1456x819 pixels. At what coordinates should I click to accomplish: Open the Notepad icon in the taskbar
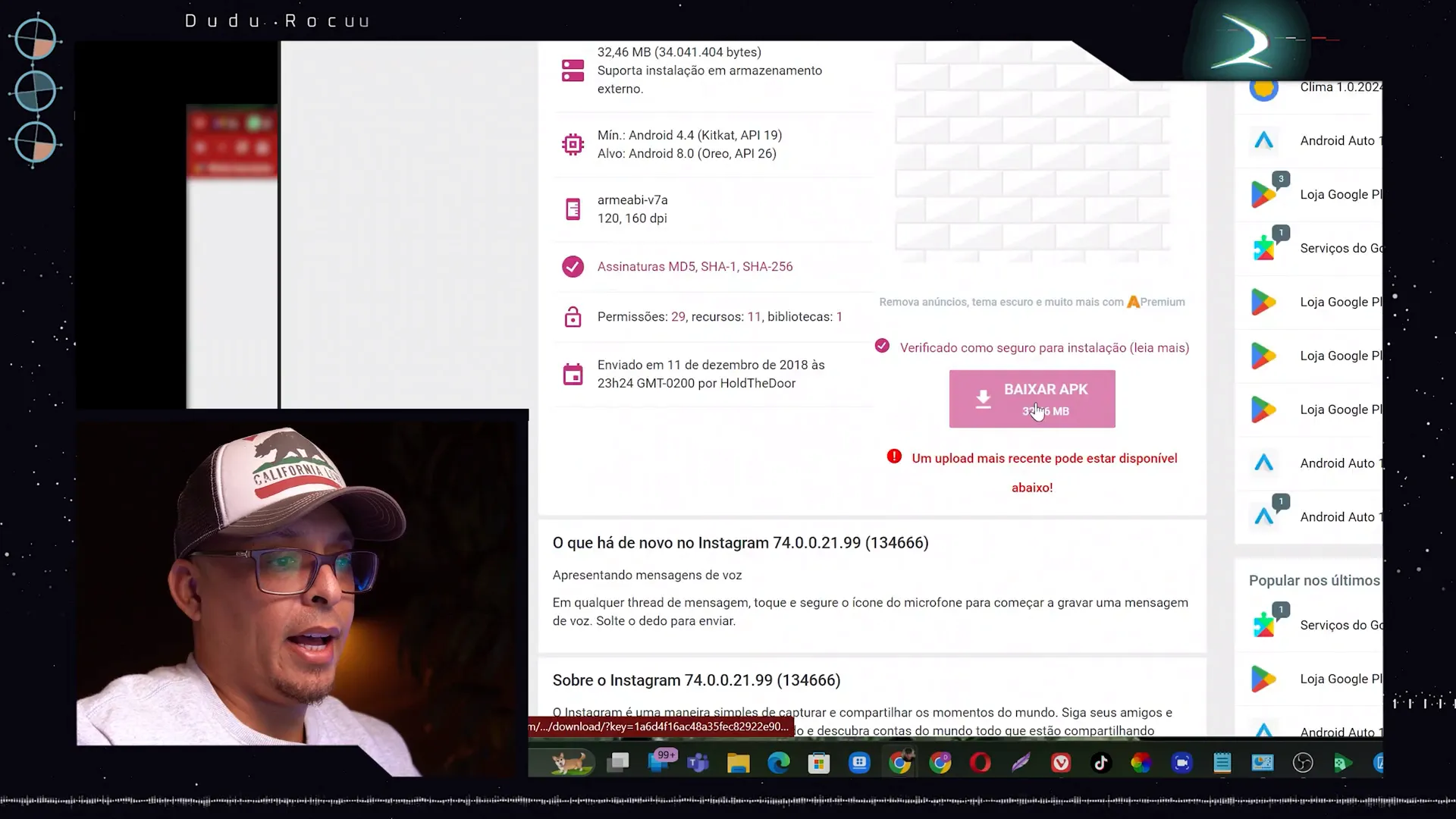[1222, 763]
